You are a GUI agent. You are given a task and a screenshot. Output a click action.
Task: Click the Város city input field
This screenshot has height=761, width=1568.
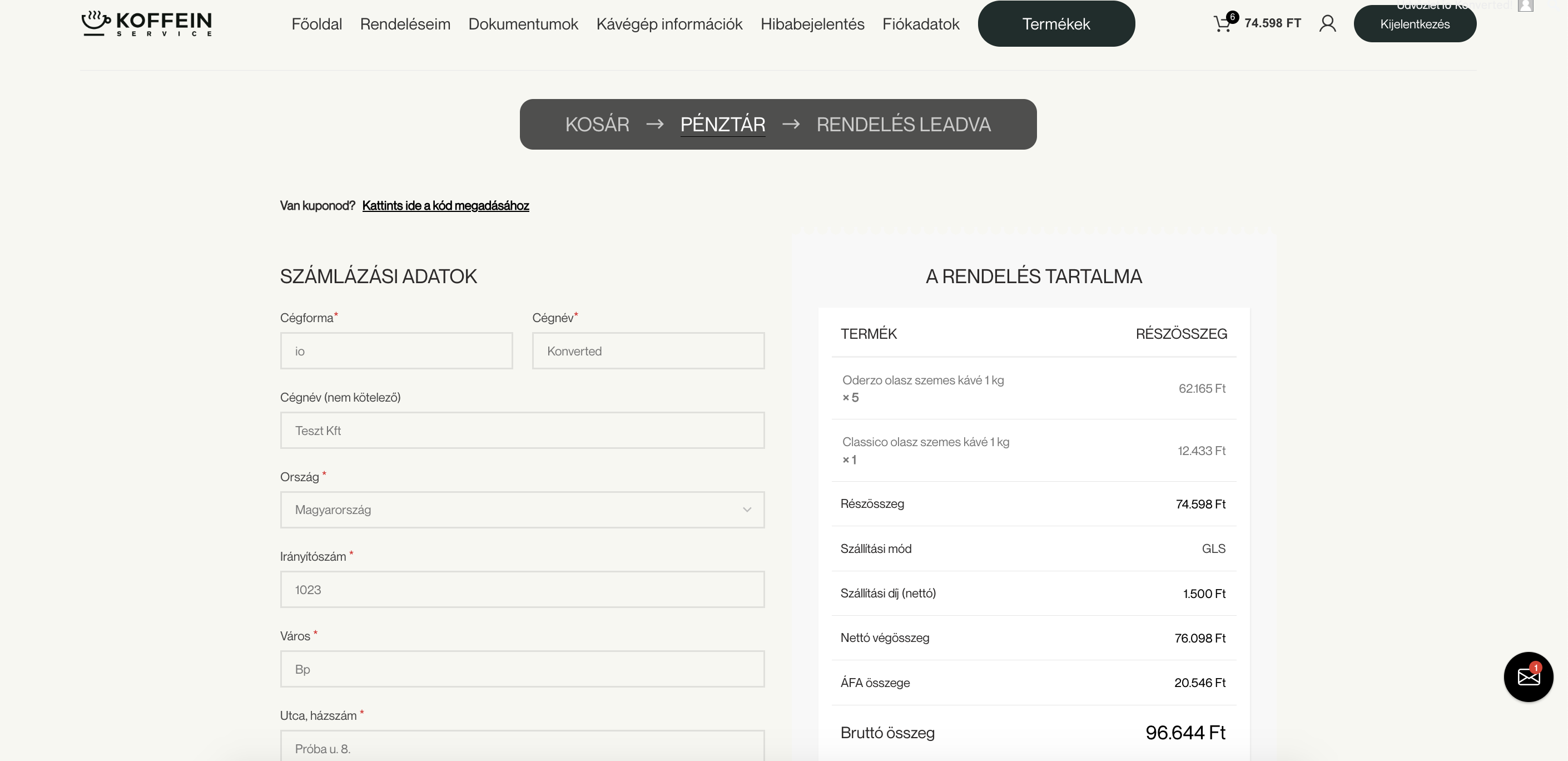tap(522, 669)
